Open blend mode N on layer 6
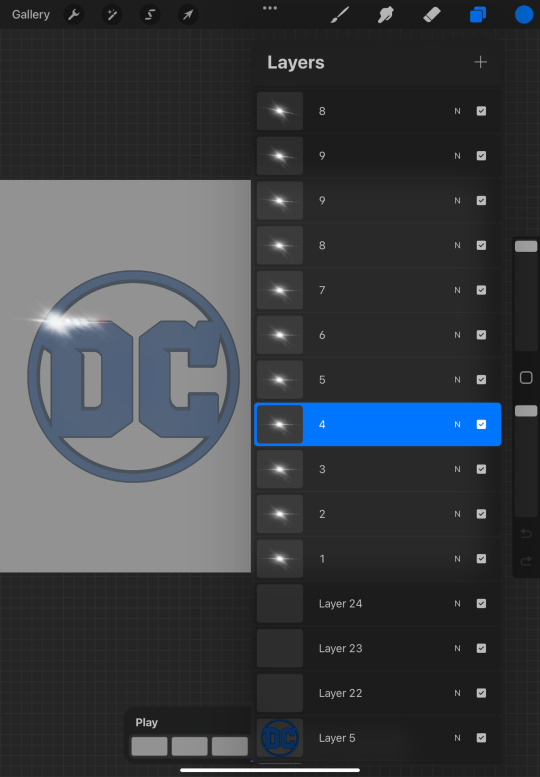The image size is (540, 777). 457,335
